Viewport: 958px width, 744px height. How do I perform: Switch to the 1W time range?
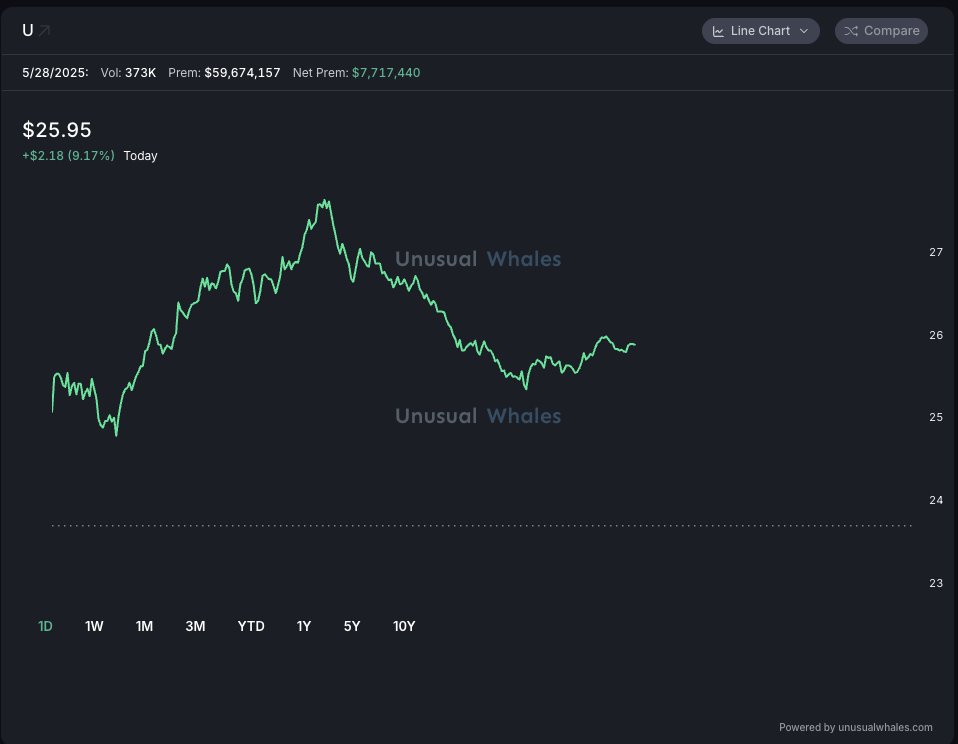coord(94,626)
